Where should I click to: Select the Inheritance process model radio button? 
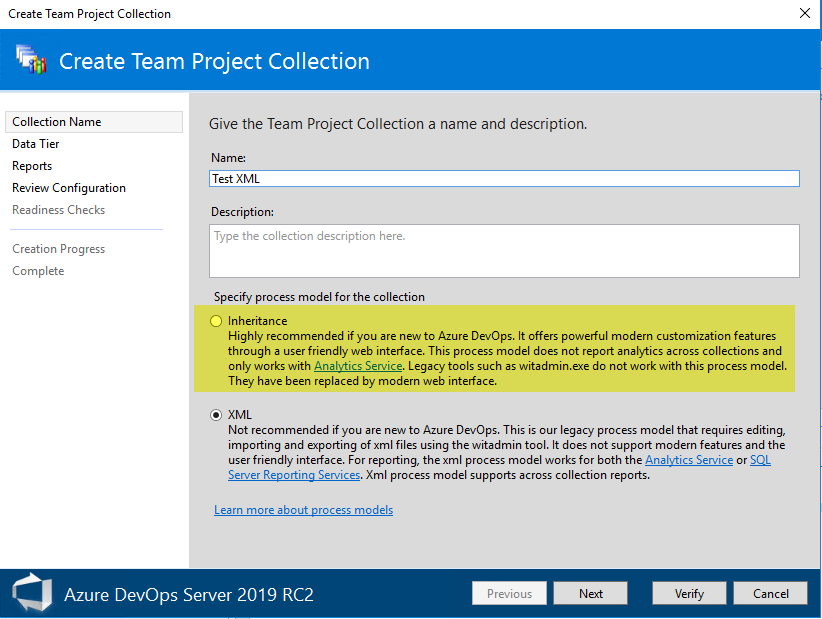[216, 321]
